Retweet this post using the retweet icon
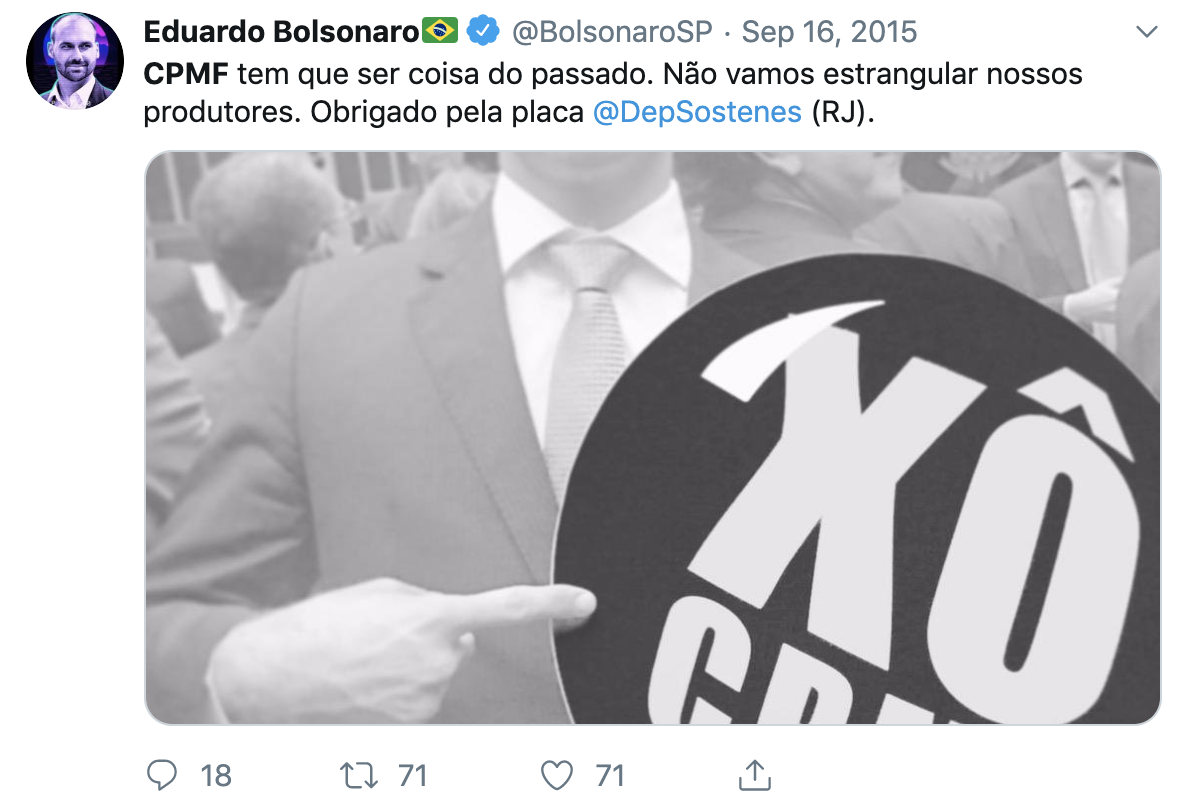The image size is (1188, 810). point(358,775)
